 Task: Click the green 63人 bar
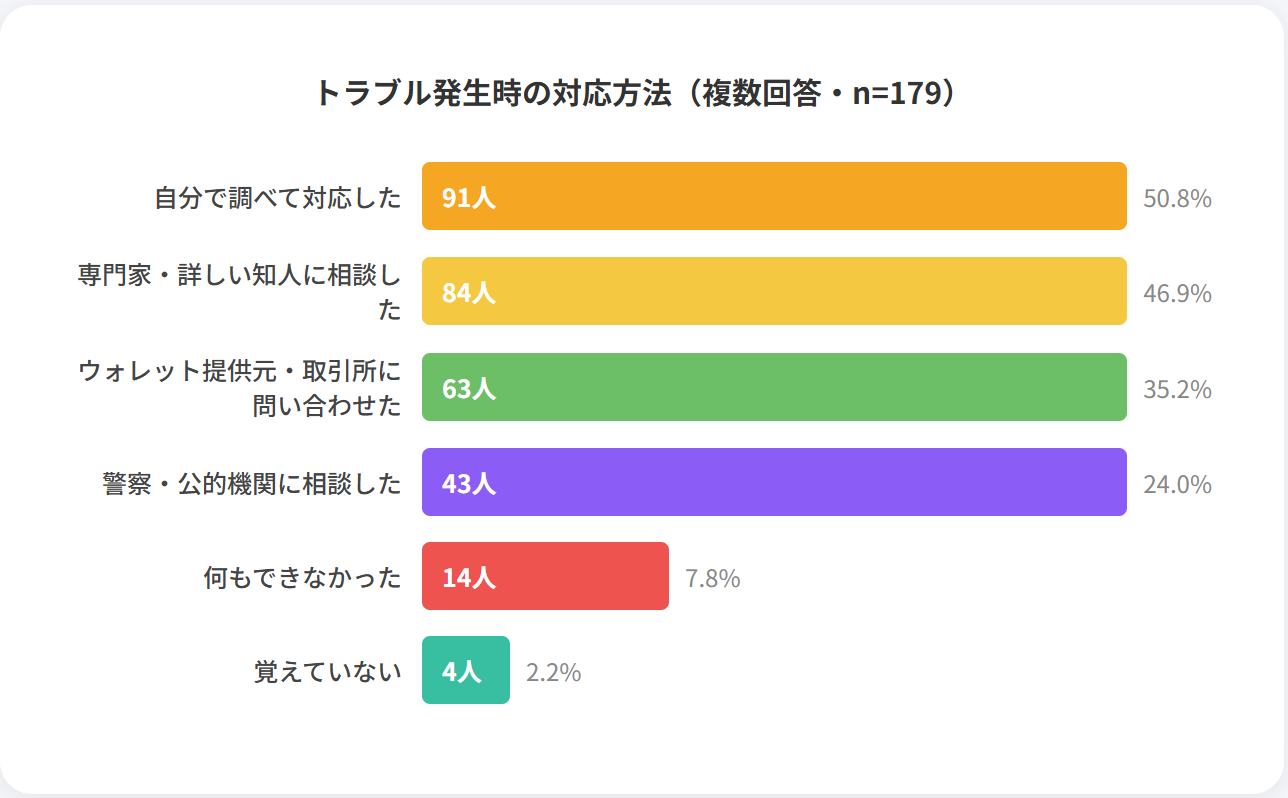coord(774,388)
